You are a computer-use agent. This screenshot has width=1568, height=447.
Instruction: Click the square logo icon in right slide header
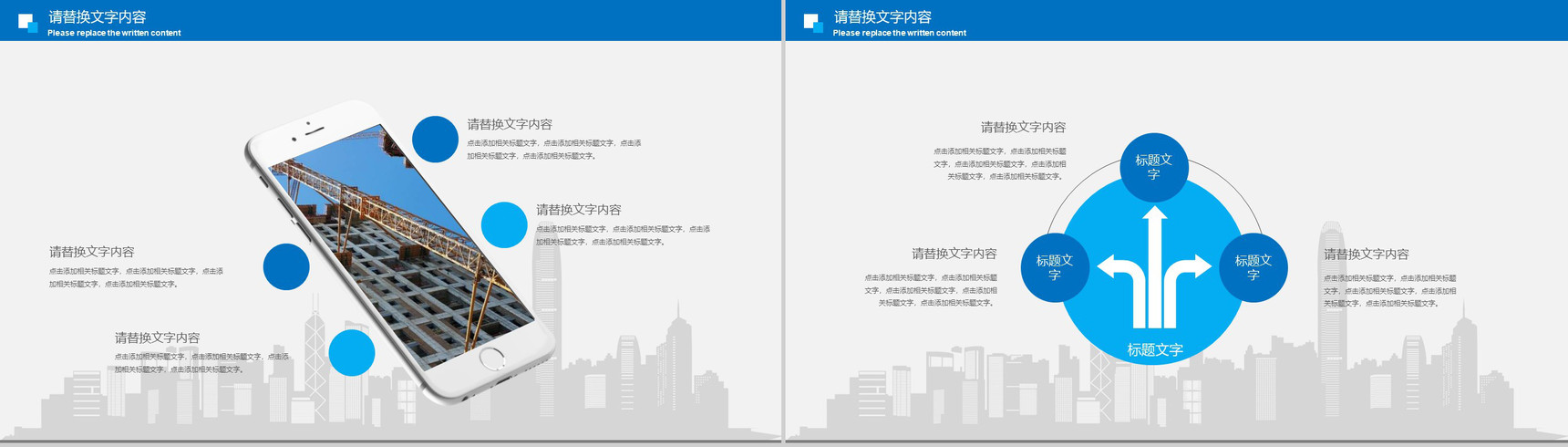click(813, 23)
